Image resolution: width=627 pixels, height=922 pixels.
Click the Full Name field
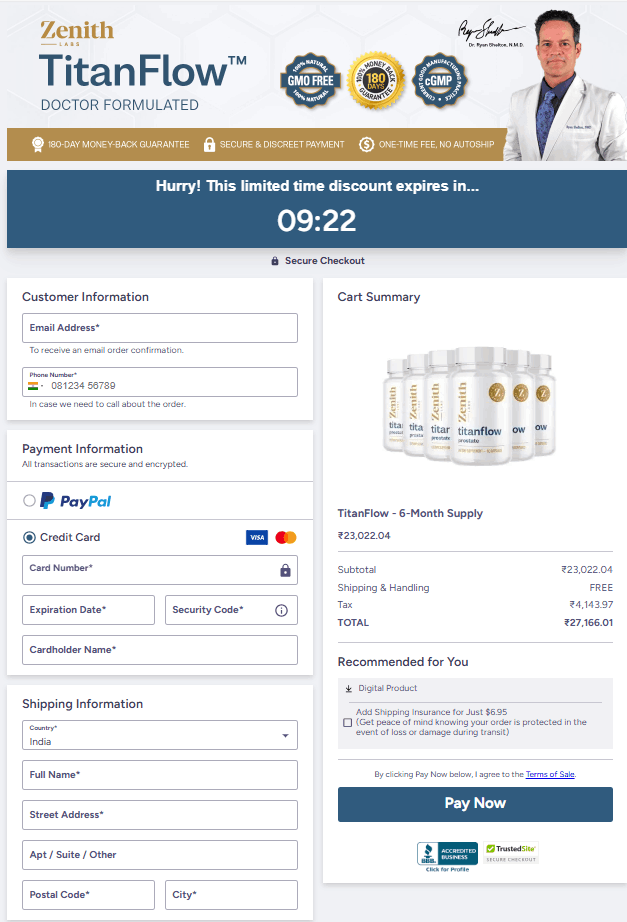tap(160, 775)
